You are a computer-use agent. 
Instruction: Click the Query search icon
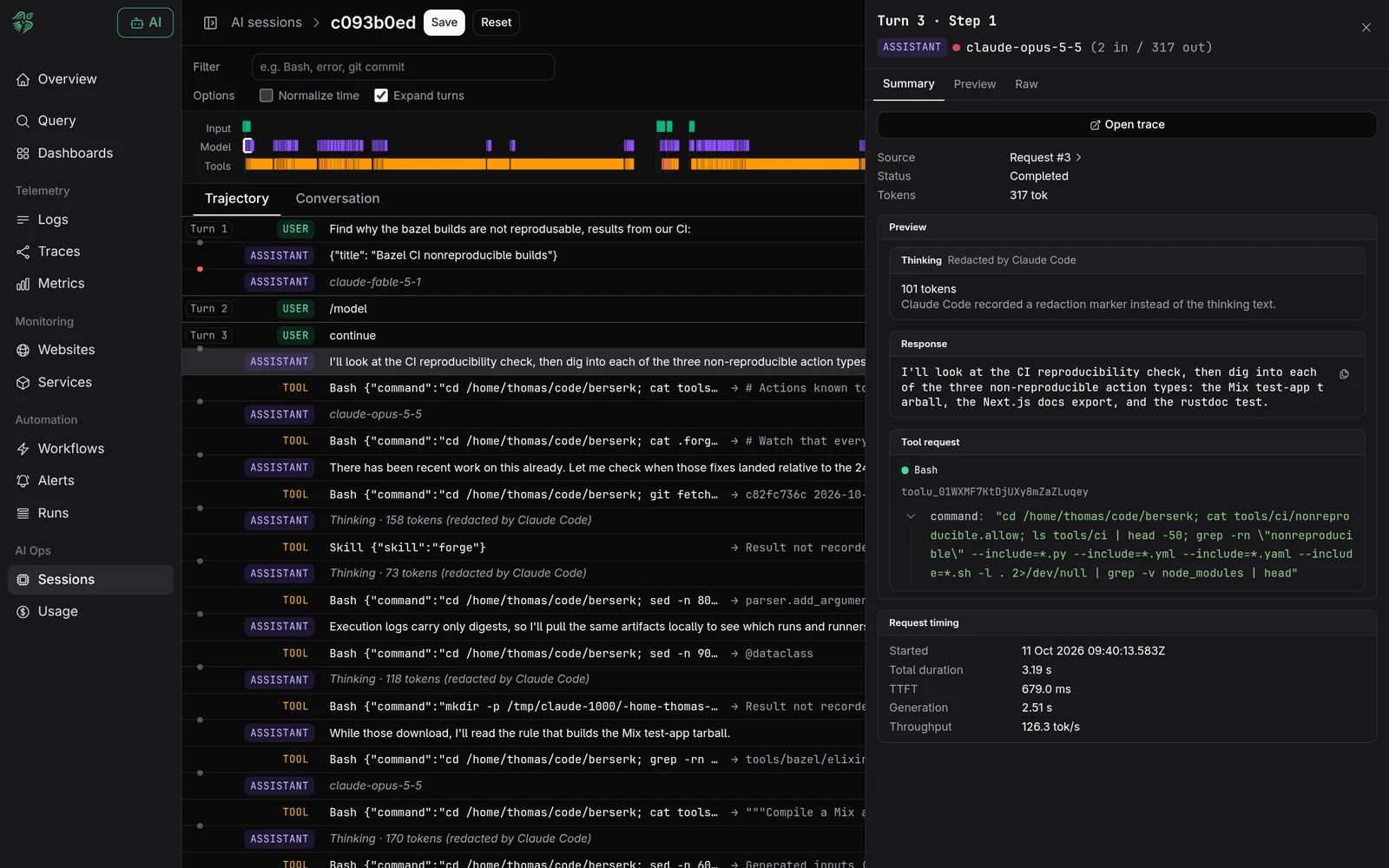coord(23,121)
